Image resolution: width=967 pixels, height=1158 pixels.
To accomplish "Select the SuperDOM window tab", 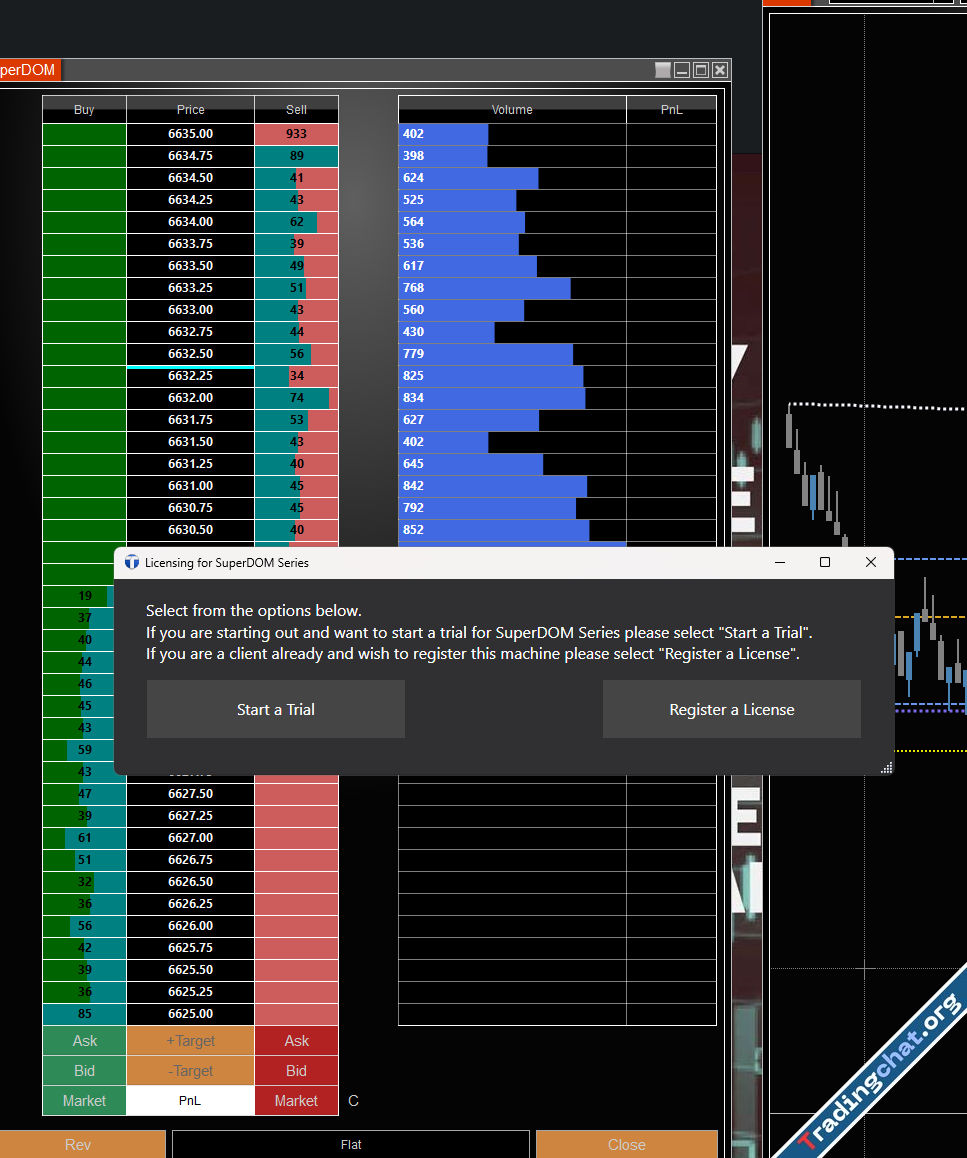I will [x=28, y=70].
